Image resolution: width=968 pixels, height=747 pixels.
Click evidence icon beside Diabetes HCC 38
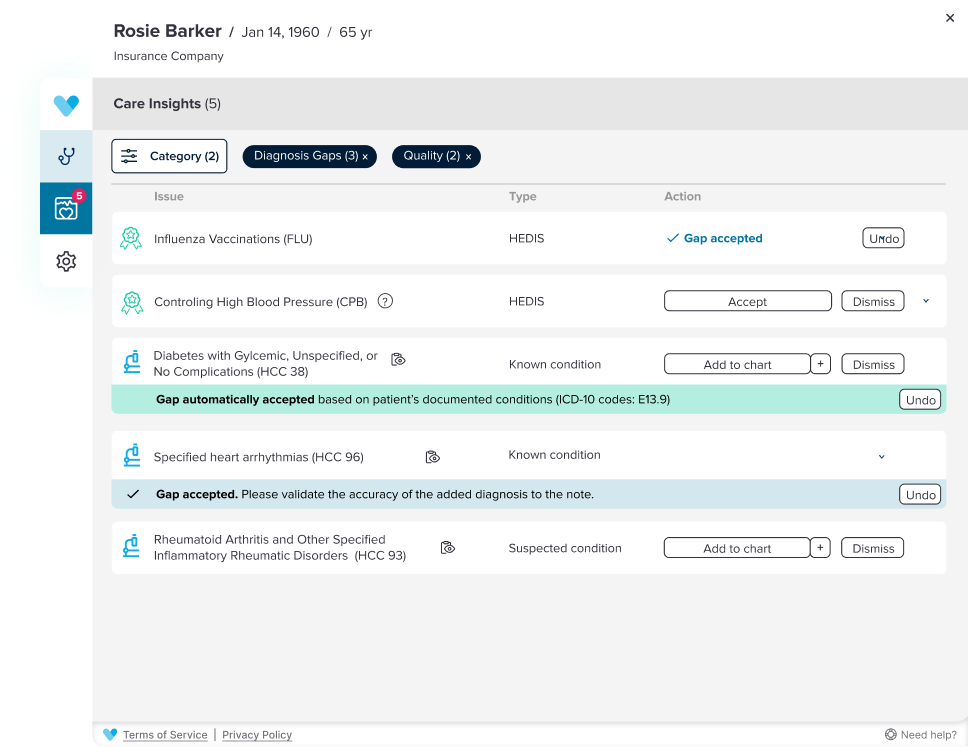point(398,360)
